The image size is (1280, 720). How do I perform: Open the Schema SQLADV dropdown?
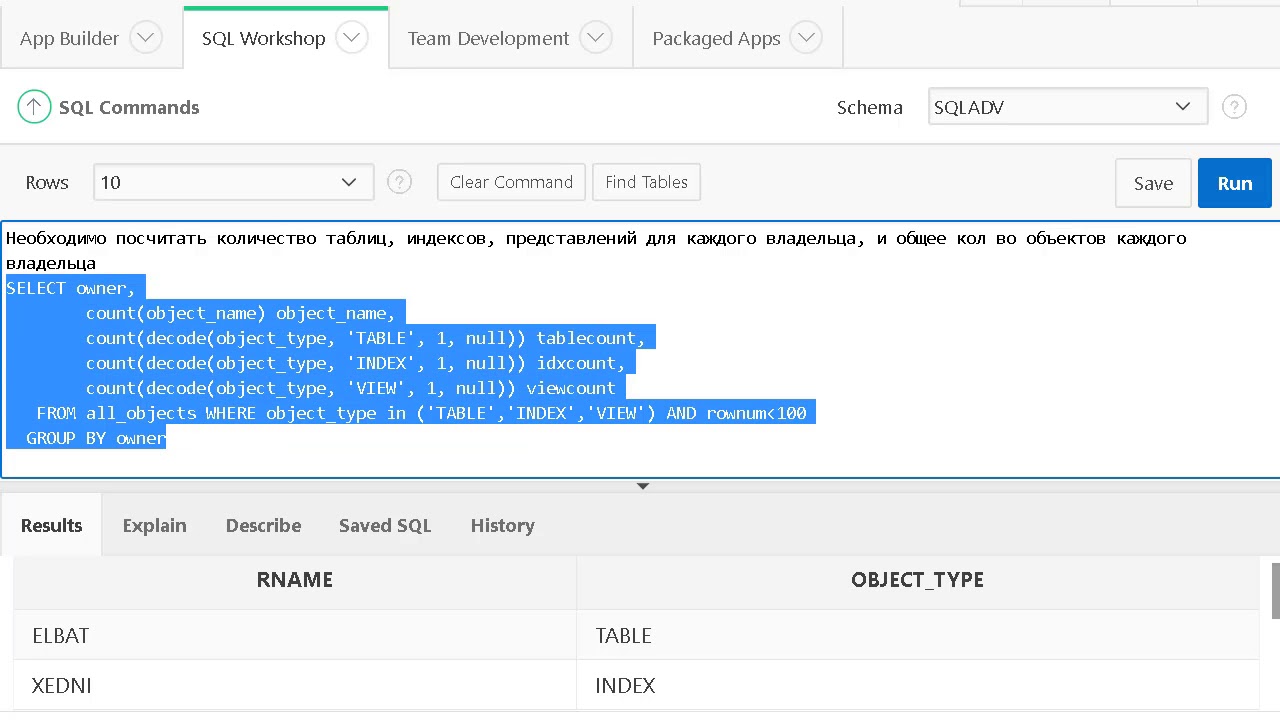coord(1068,107)
